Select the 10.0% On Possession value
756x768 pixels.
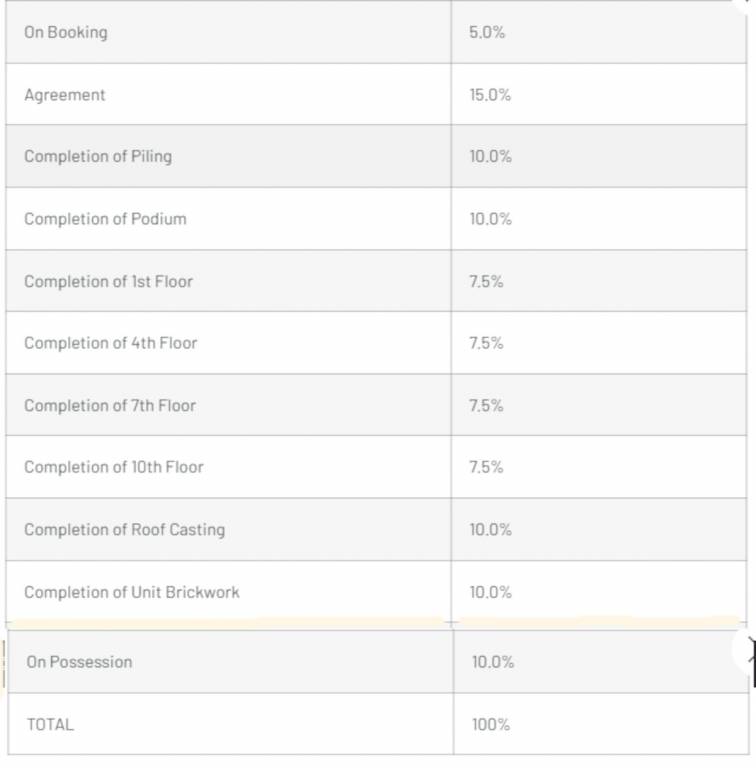(x=493, y=662)
